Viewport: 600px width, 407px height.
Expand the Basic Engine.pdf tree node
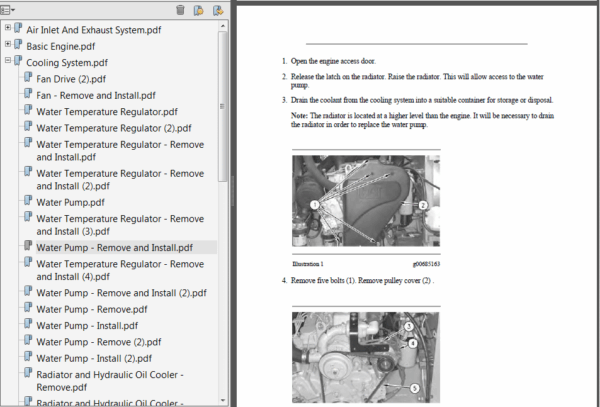click(x=8, y=45)
